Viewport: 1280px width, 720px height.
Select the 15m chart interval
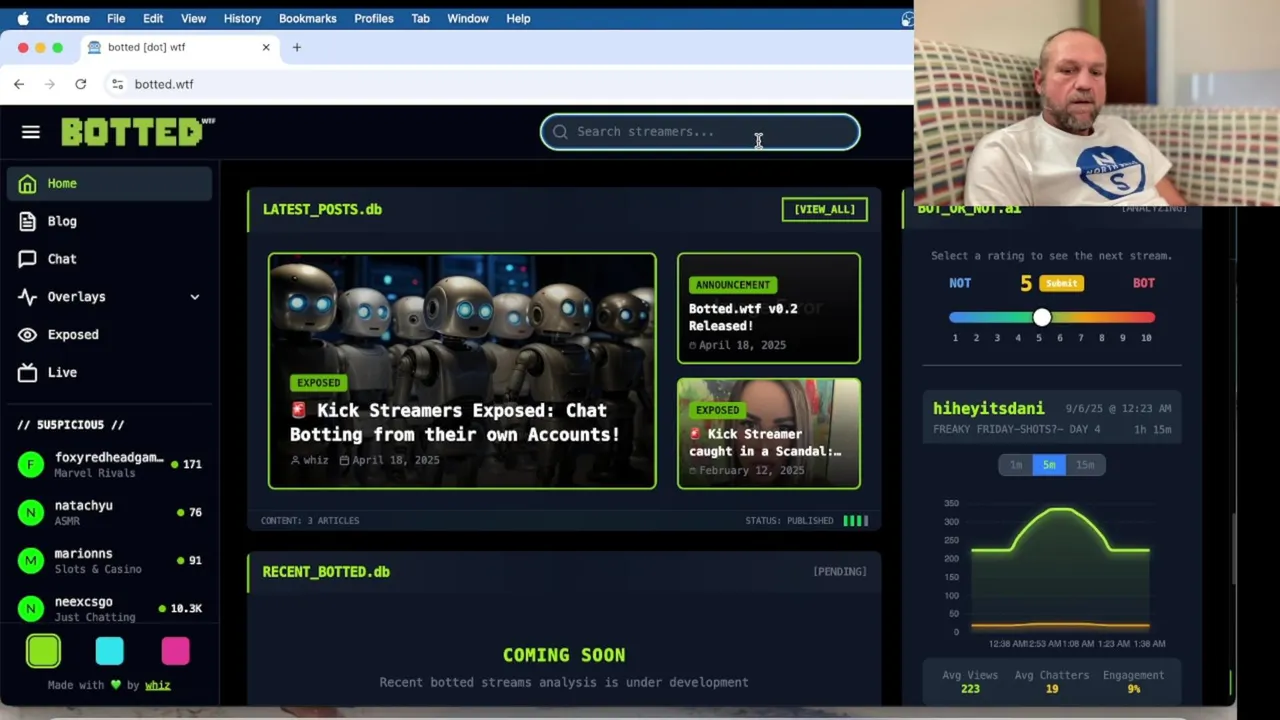pyautogui.click(x=1085, y=465)
